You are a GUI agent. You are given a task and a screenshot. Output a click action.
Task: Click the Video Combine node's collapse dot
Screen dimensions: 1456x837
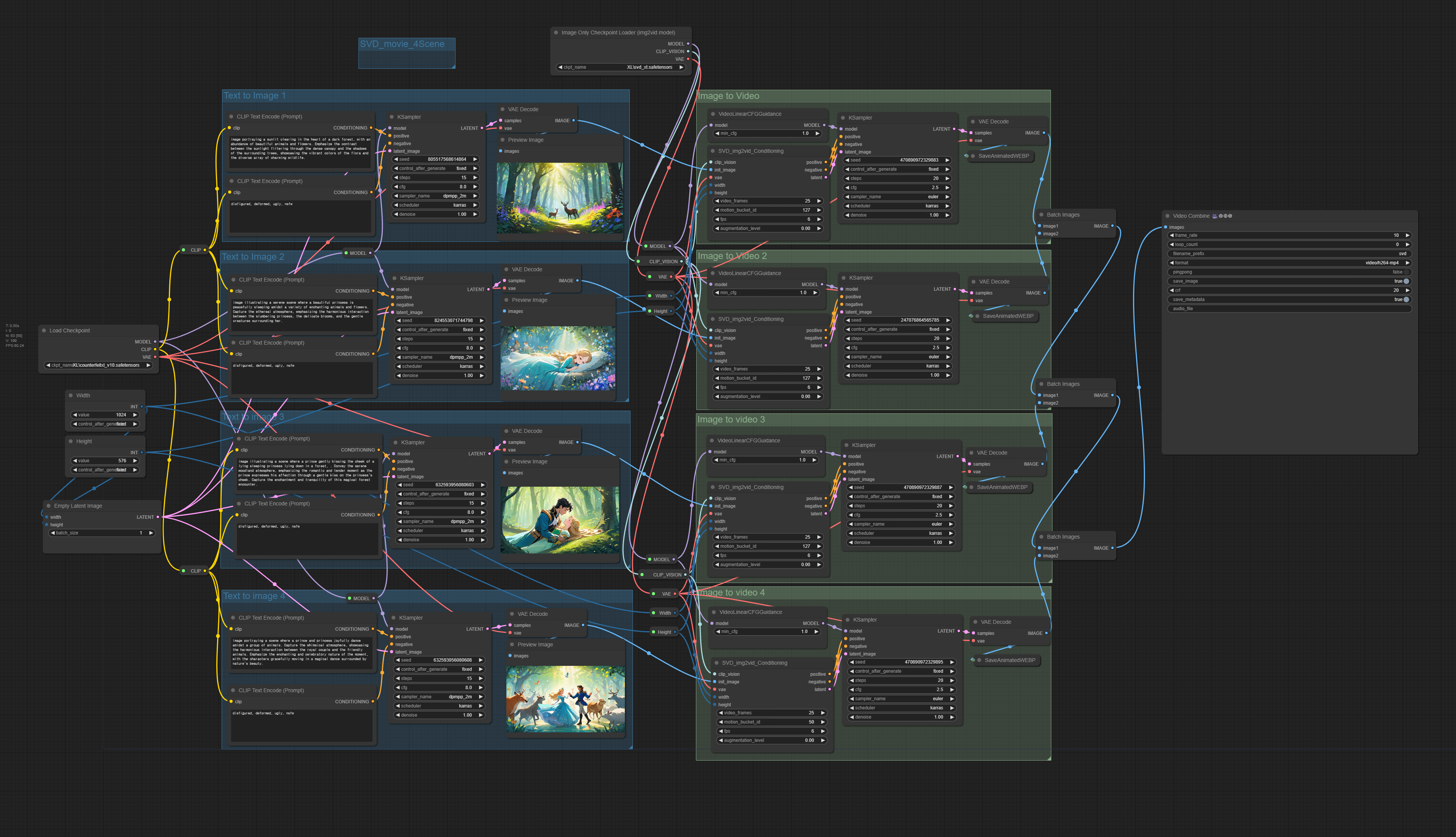point(1167,216)
